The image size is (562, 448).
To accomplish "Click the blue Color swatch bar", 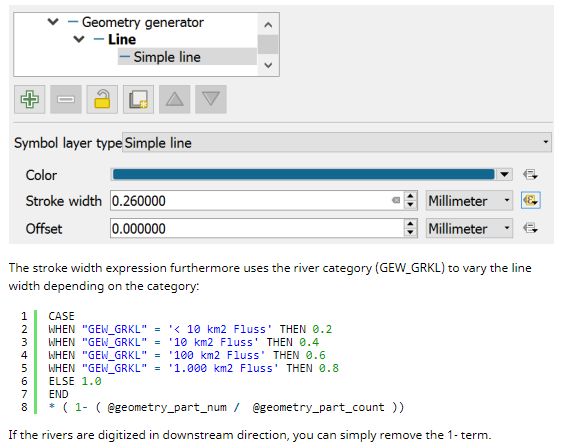I will pyautogui.click(x=303, y=175).
